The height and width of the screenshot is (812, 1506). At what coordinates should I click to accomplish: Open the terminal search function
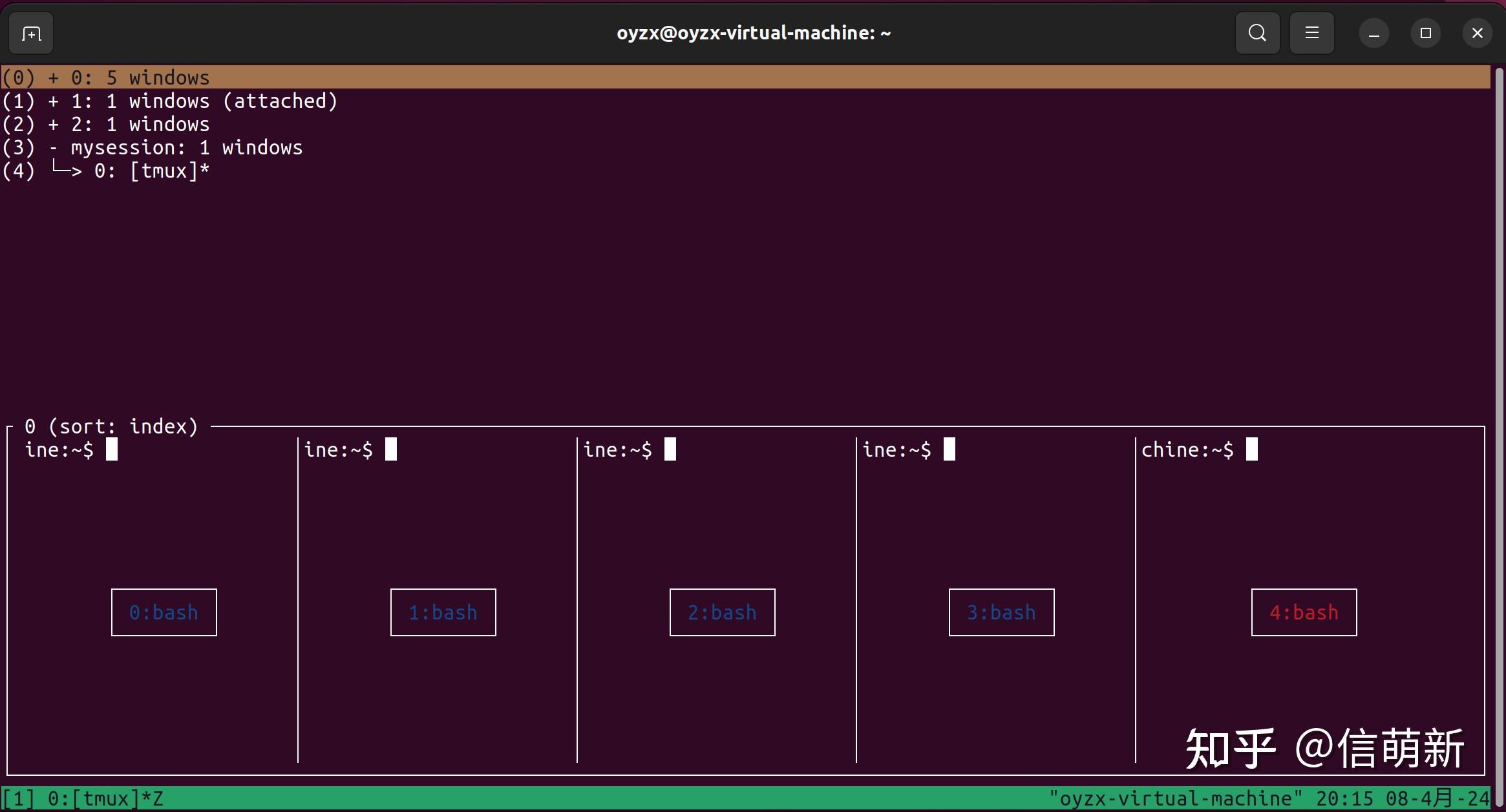pyautogui.click(x=1257, y=32)
